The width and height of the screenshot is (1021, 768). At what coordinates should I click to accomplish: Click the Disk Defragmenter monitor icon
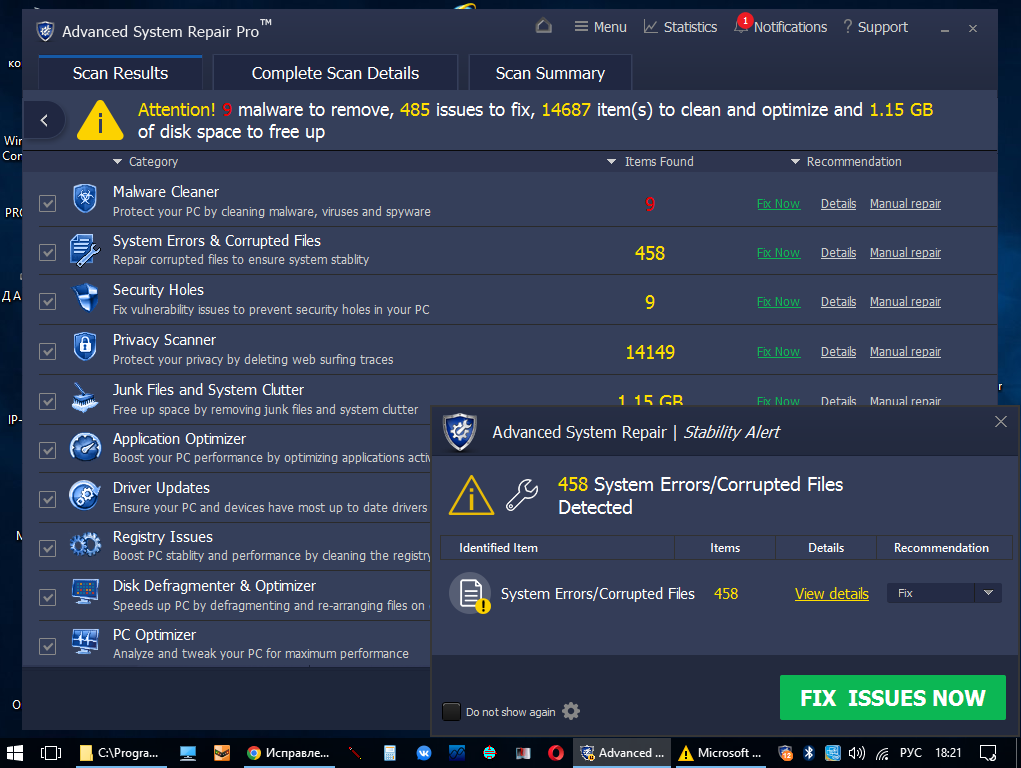(x=85, y=591)
